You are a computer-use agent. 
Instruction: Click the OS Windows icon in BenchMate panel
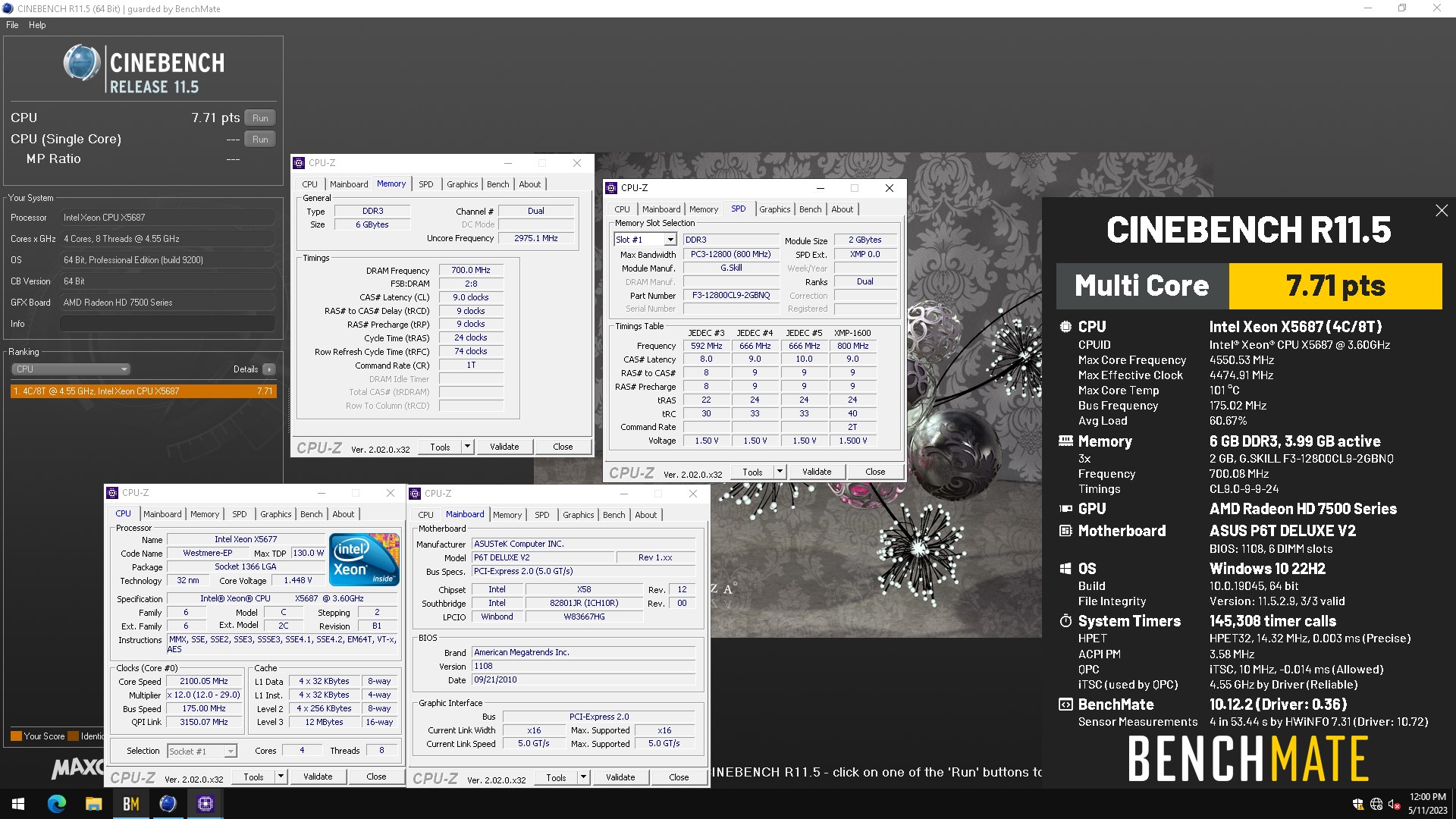pyautogui.click(x=1065, y=569)
